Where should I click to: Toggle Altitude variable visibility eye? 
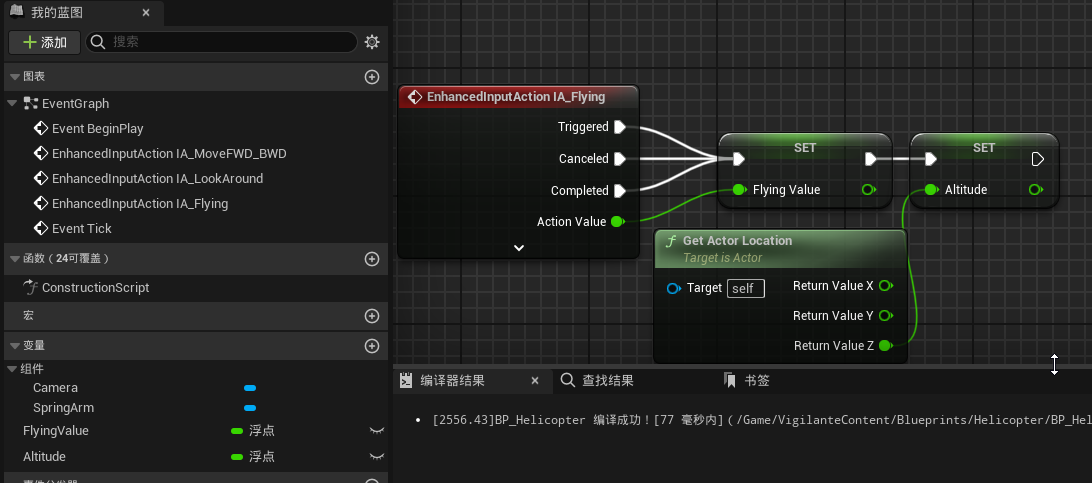(376, 457)
